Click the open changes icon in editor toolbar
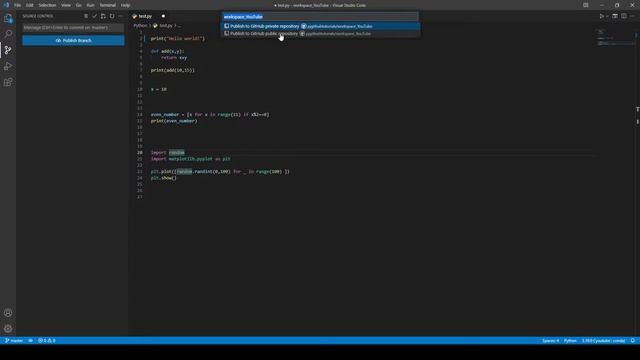This screenshot has height=360, width=640. 615,16
